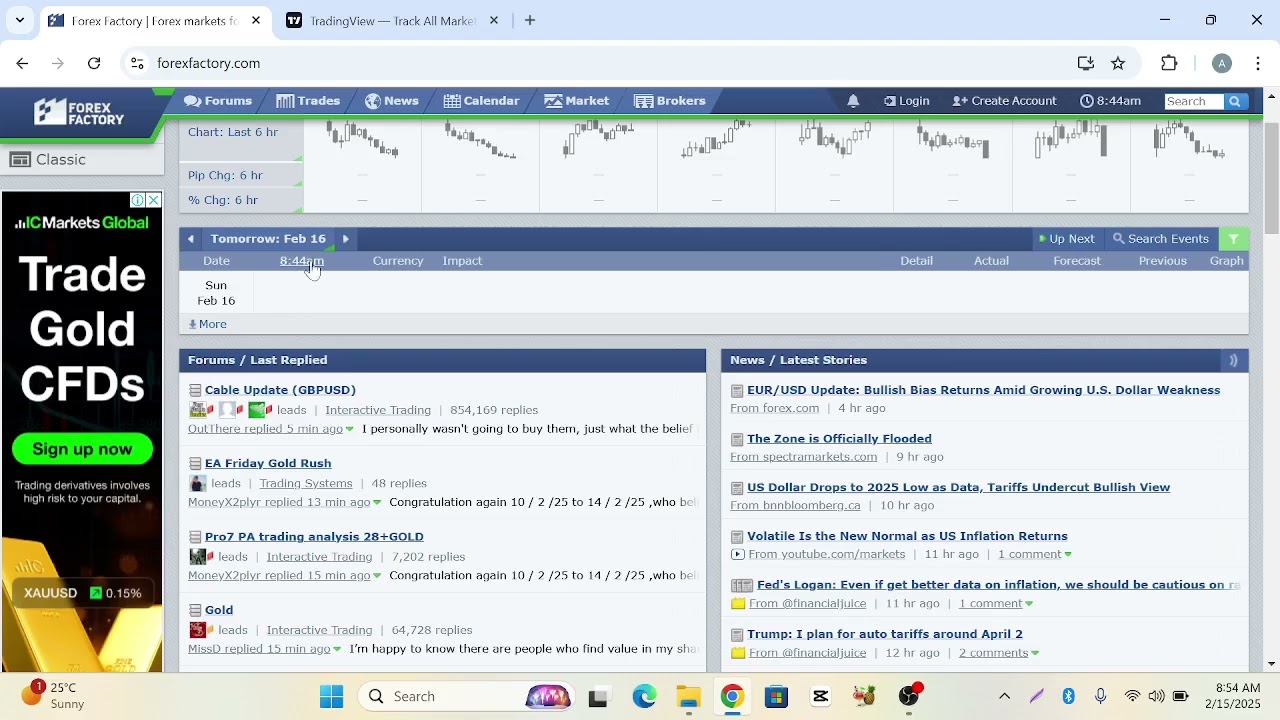Screen dimensions: 1280x720
Task: Focus the site Search field
Action: [x=1194, y=101]
